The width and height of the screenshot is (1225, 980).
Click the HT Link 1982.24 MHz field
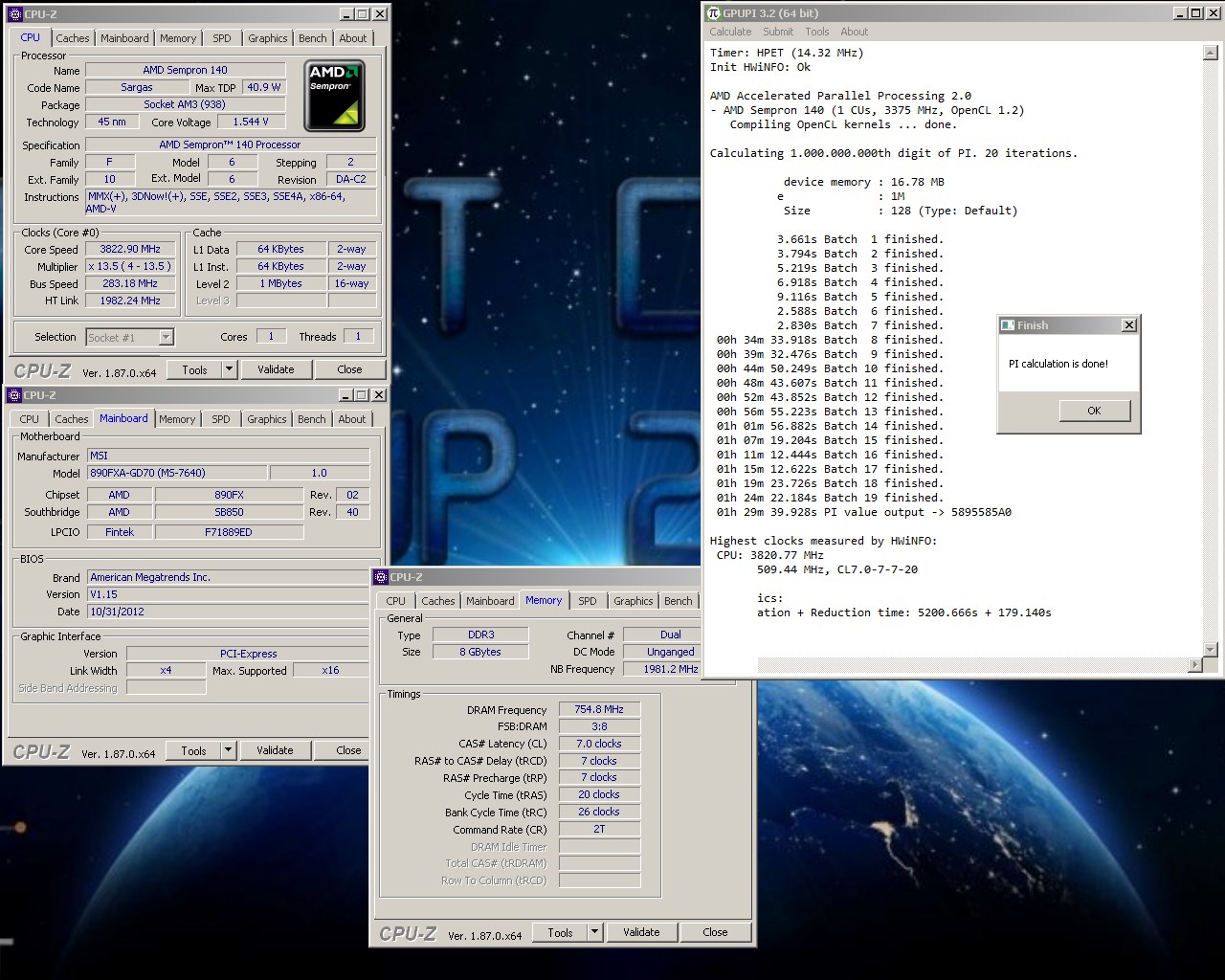130,301
